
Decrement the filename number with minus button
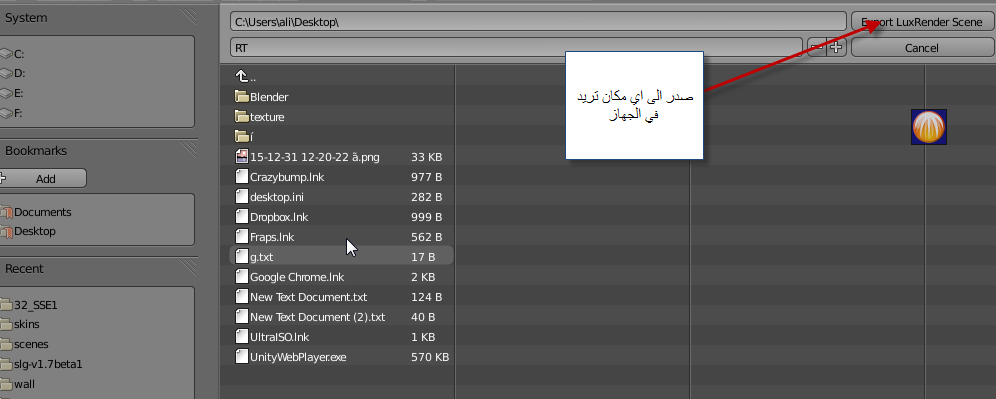(x=816, y=47)
